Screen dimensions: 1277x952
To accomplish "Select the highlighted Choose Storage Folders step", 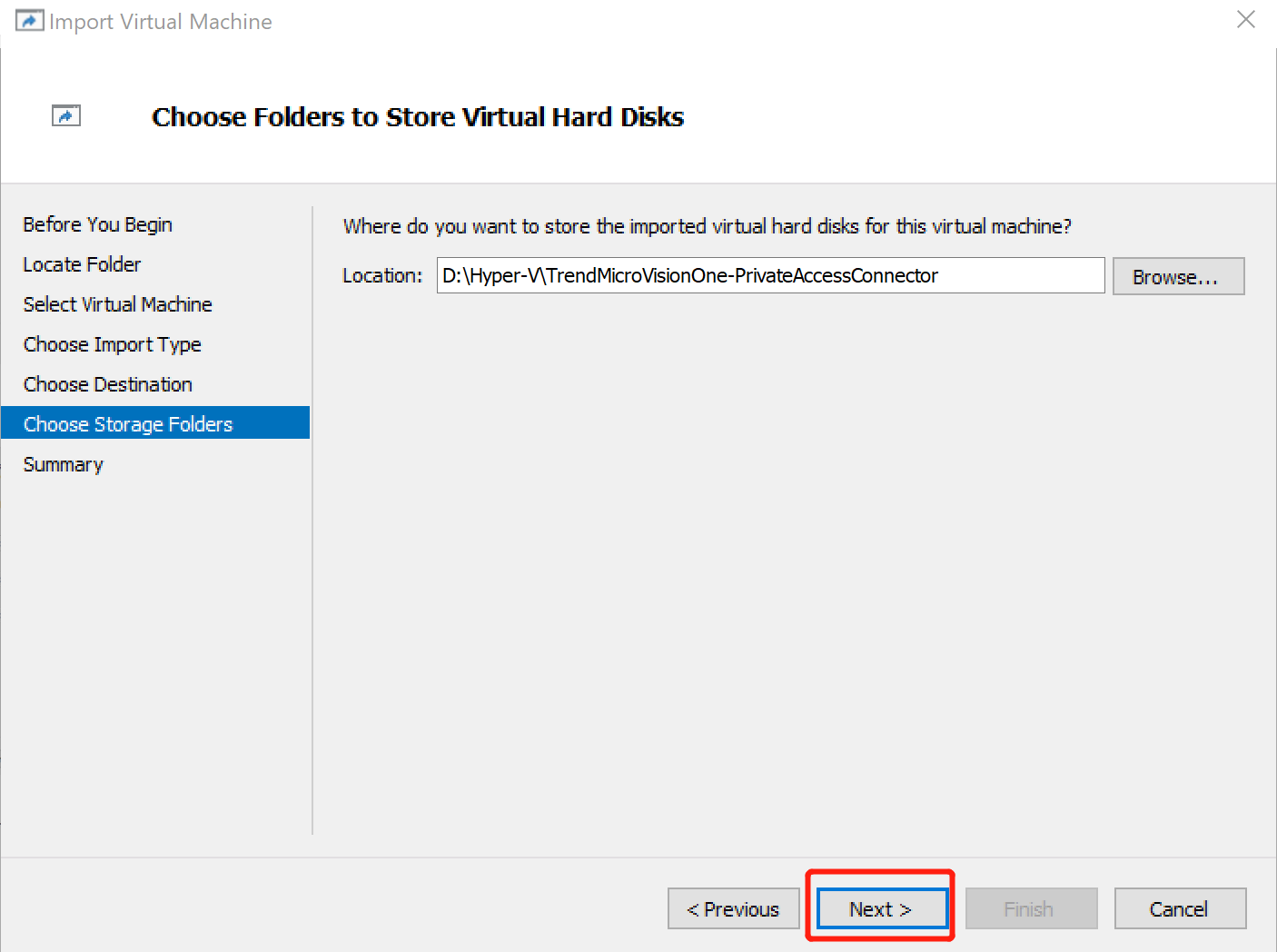I will pyautogui.click(x=127, y=423).
